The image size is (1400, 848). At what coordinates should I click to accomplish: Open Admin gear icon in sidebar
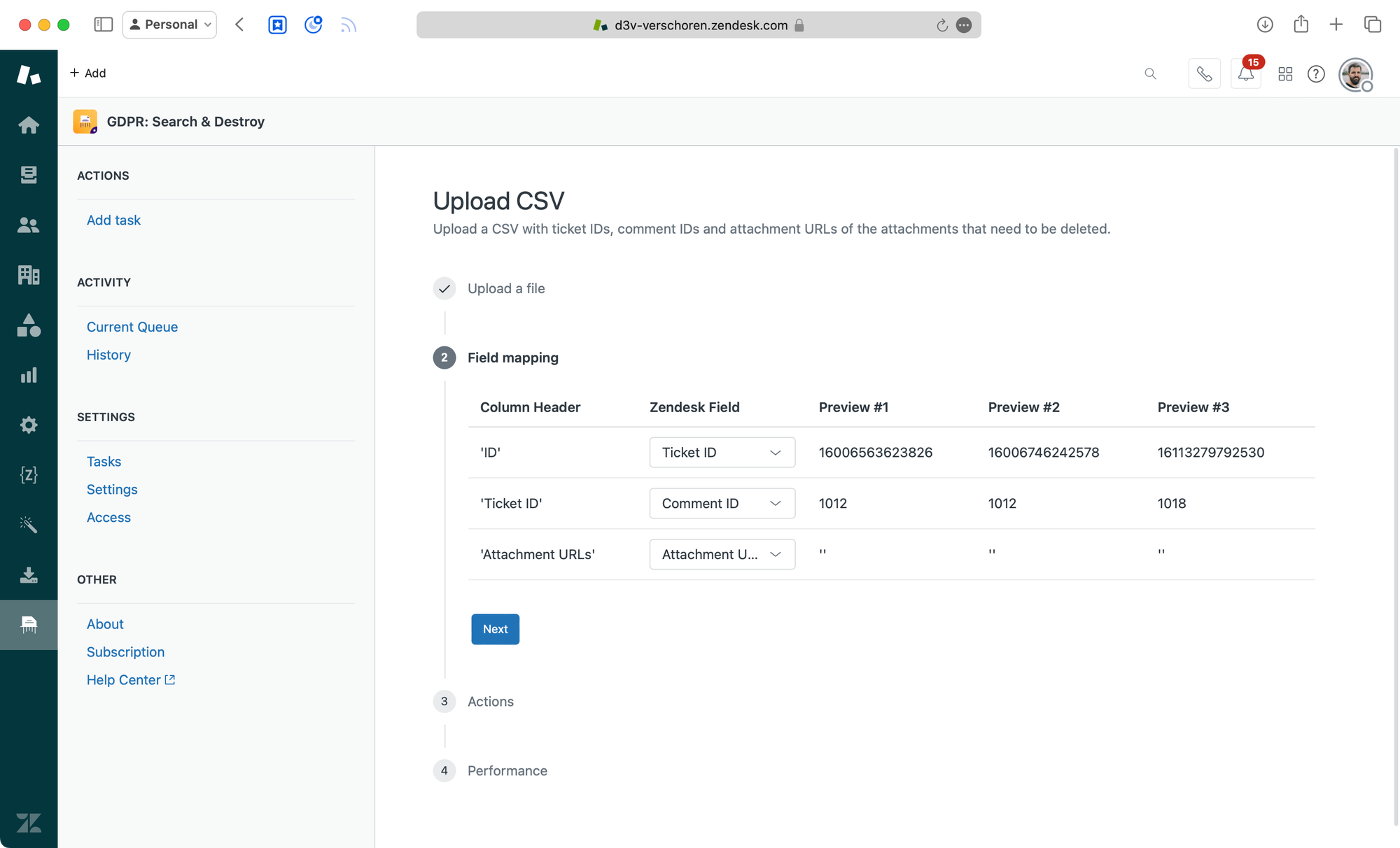point(29,425)
